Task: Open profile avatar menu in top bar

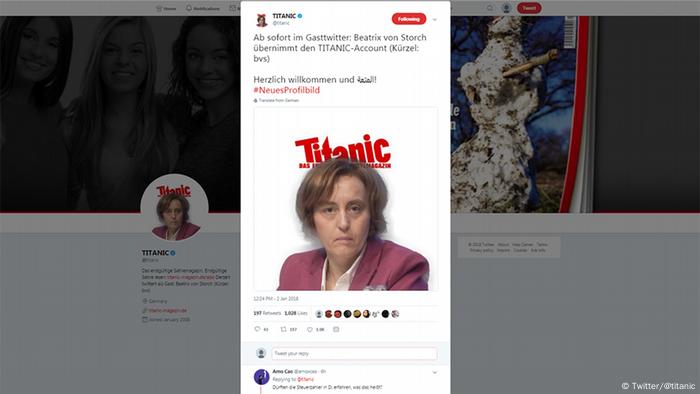Action: point(506,8)
